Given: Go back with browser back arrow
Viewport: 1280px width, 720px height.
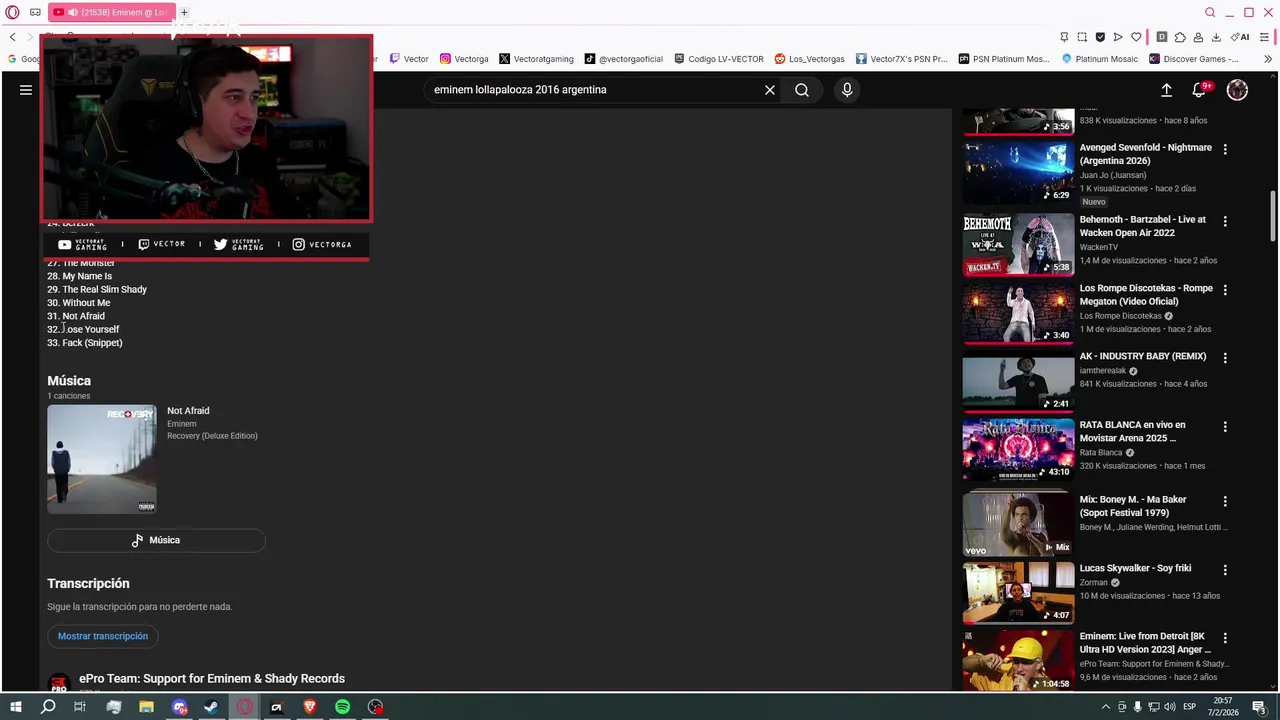Looking at the screenshot, I should click(12, 37).
